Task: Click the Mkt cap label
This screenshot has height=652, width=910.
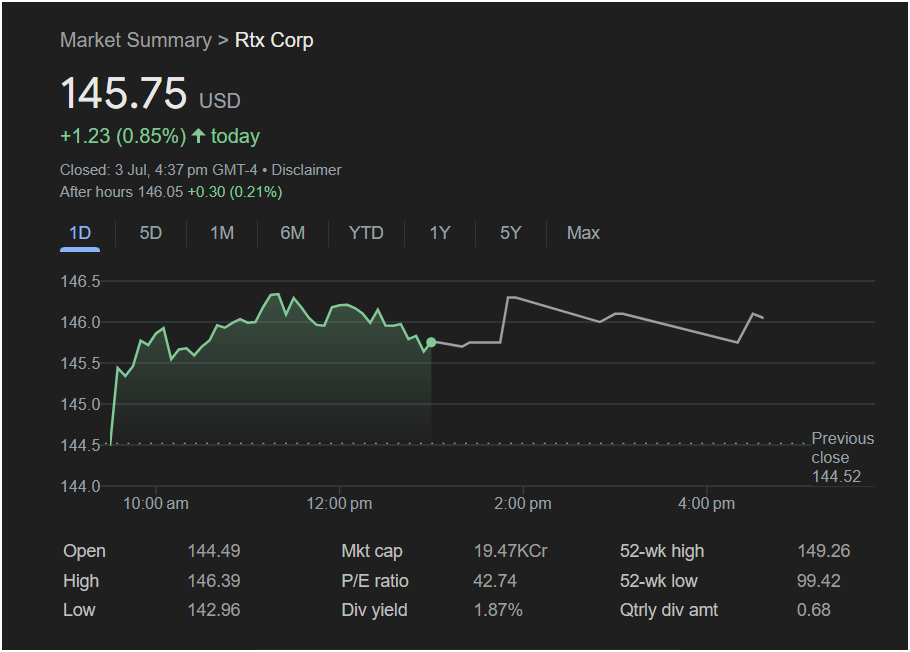Action: click(372, 551)
